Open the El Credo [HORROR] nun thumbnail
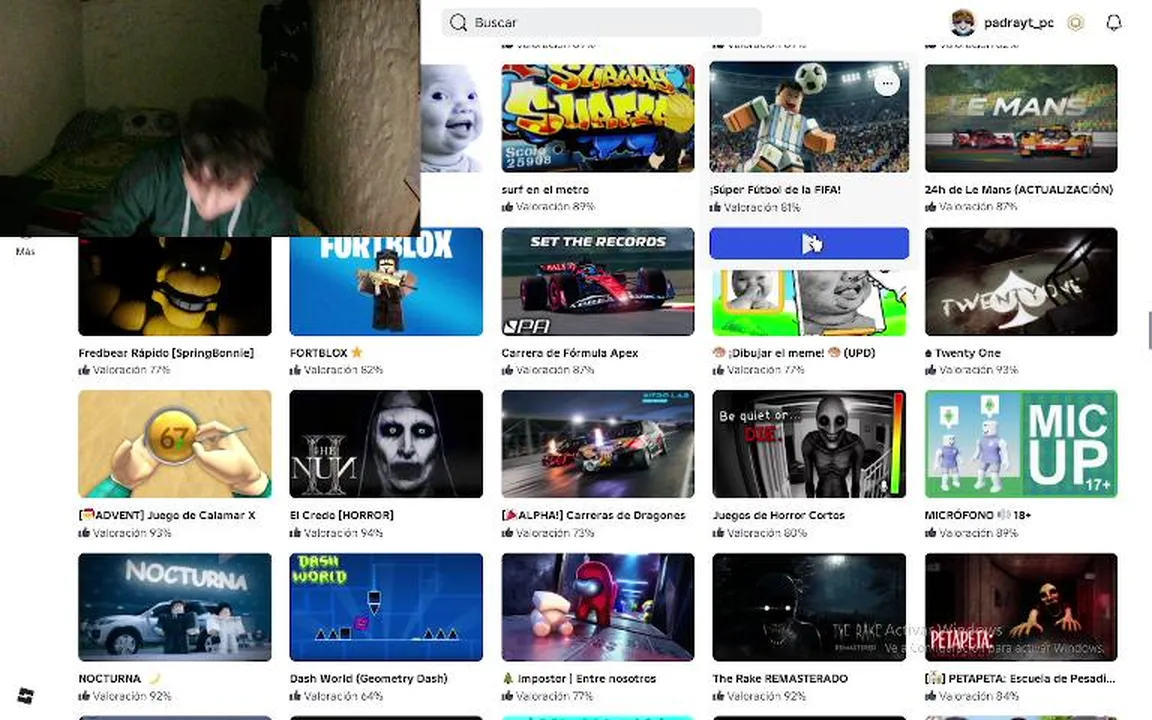Viewport: 1152px width, 720px height. point(386,444)
